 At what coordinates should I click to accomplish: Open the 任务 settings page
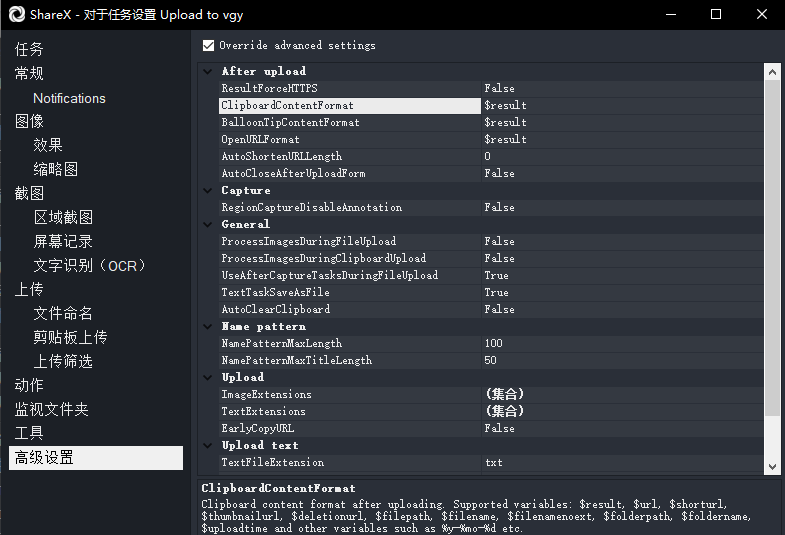(29, 49)
